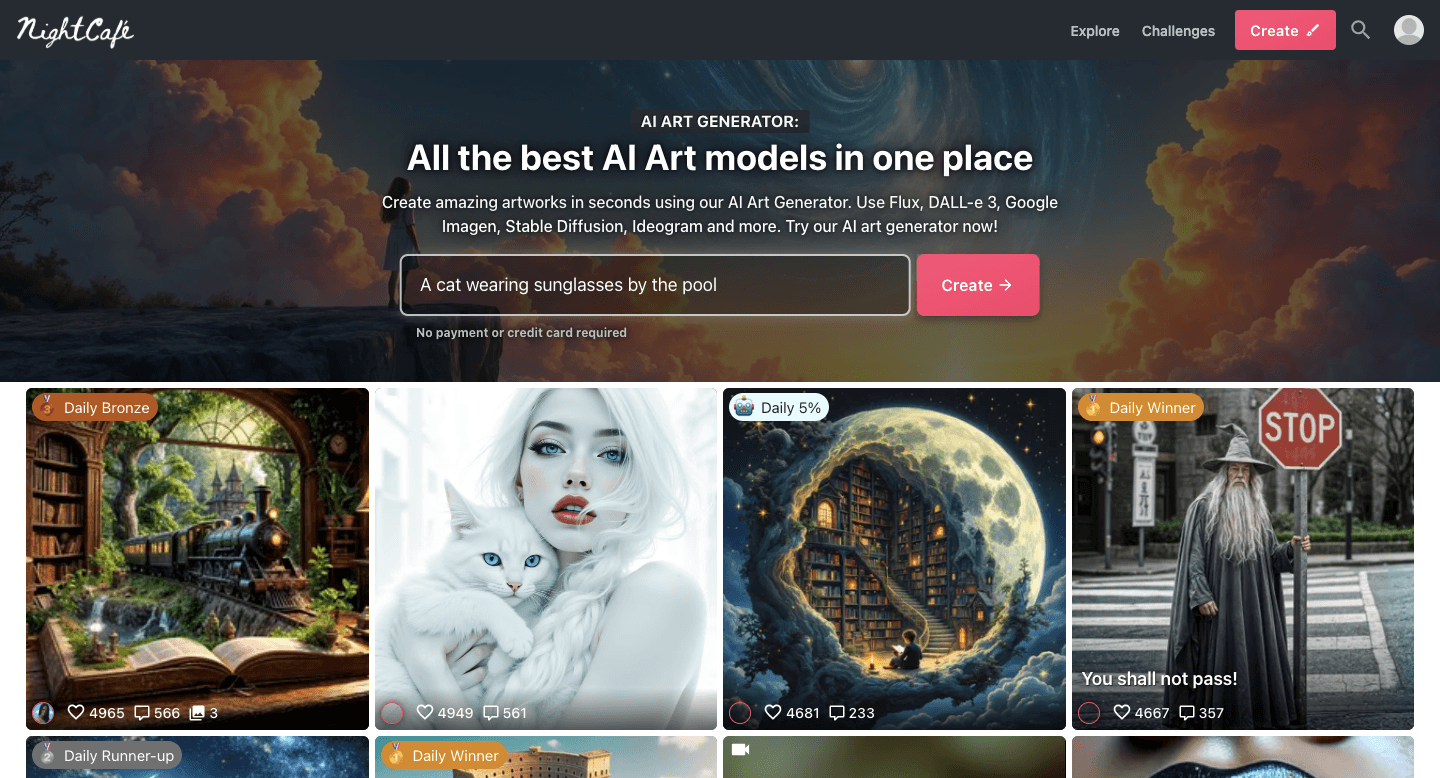Open comments on the wizard stop sign artwork
The height and width of the screenshot is (778, 1440).
(1187, 713)
